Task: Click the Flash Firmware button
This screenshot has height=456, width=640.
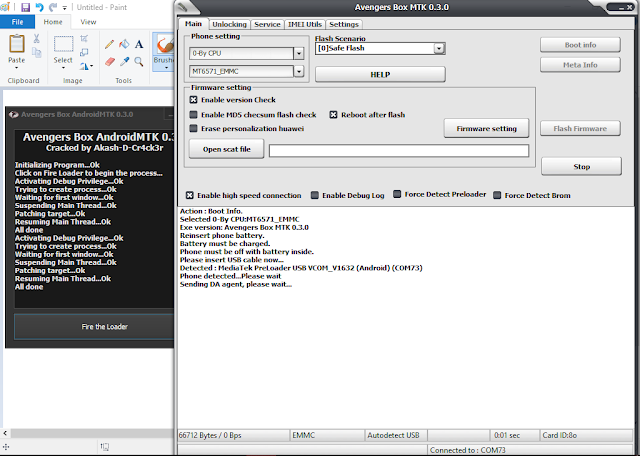Action: tap(580, 129)
